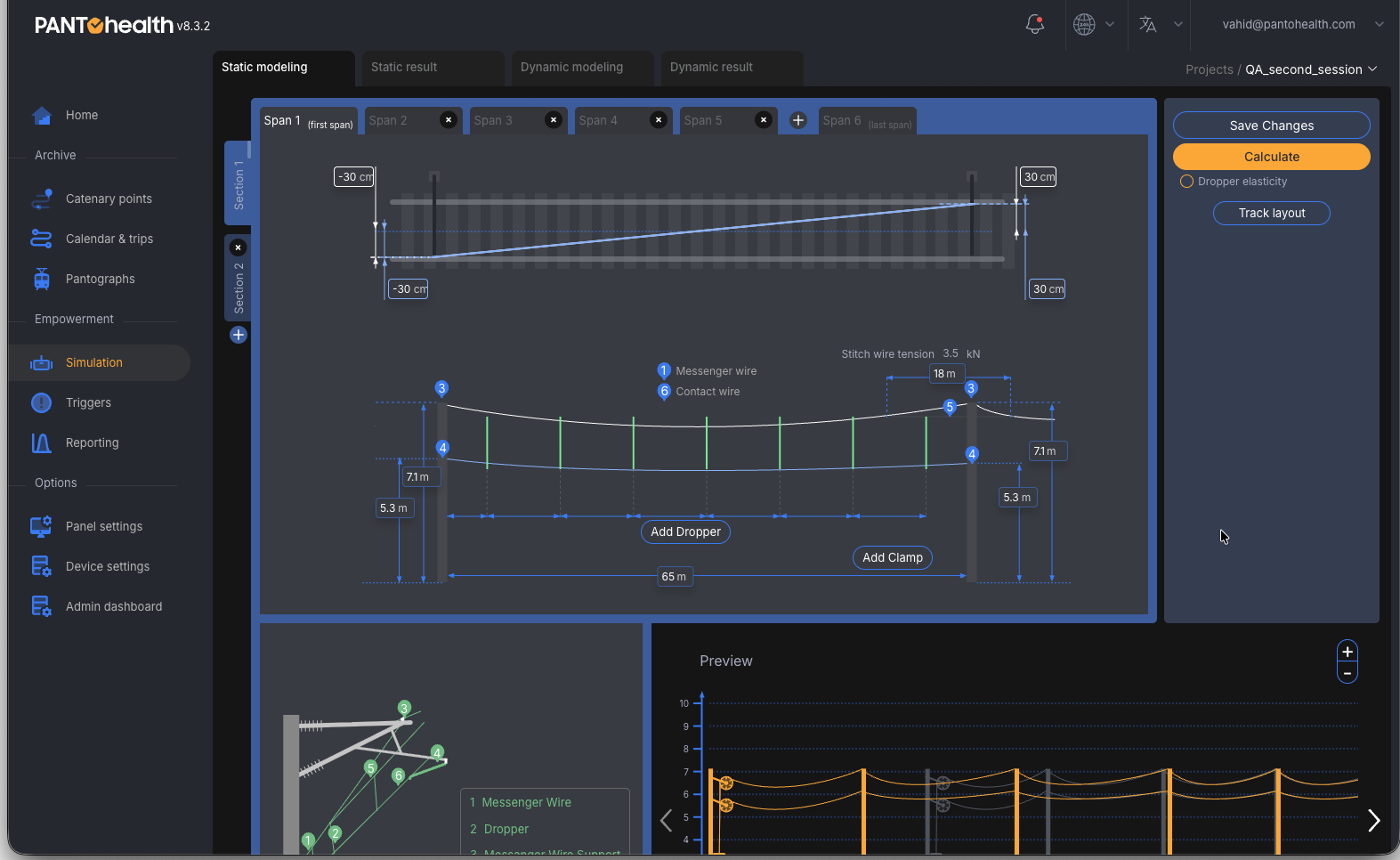Open Track layout
The width and height of the screenshot is (1400, 860).
pyautogui.click(x=1272, y=214)
